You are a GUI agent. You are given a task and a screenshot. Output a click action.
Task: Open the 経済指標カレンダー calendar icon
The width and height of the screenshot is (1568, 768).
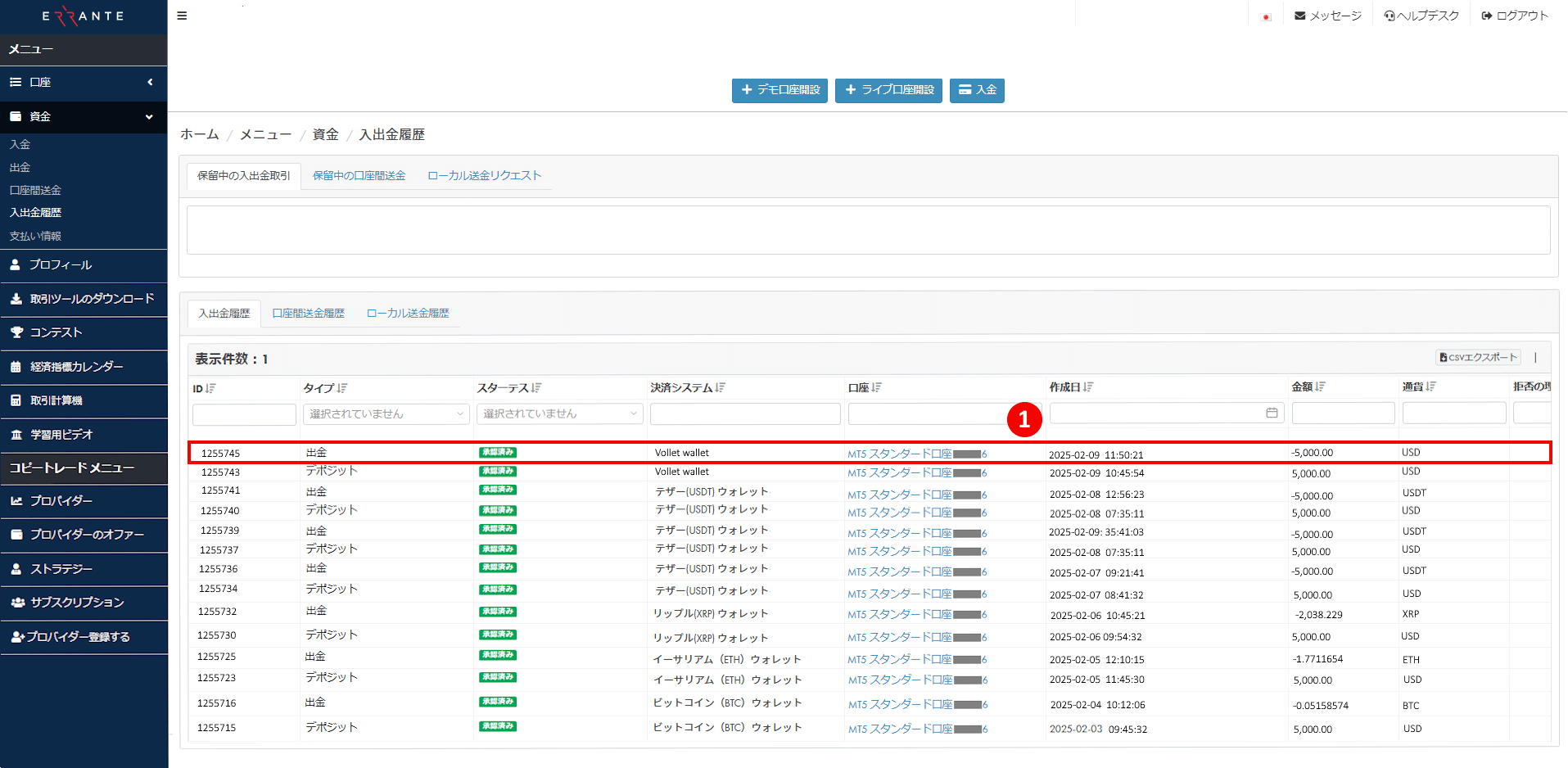[16, 367]
